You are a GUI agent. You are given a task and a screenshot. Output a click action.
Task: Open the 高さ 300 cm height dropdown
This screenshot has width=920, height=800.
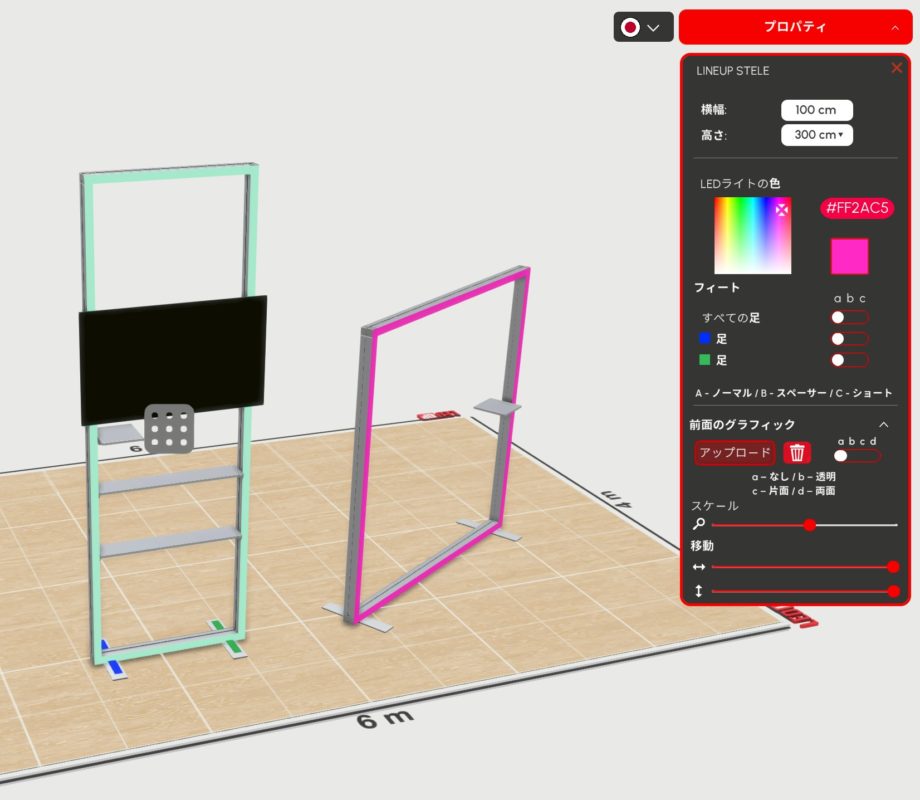pyautogui.click(x=816, y=135)
